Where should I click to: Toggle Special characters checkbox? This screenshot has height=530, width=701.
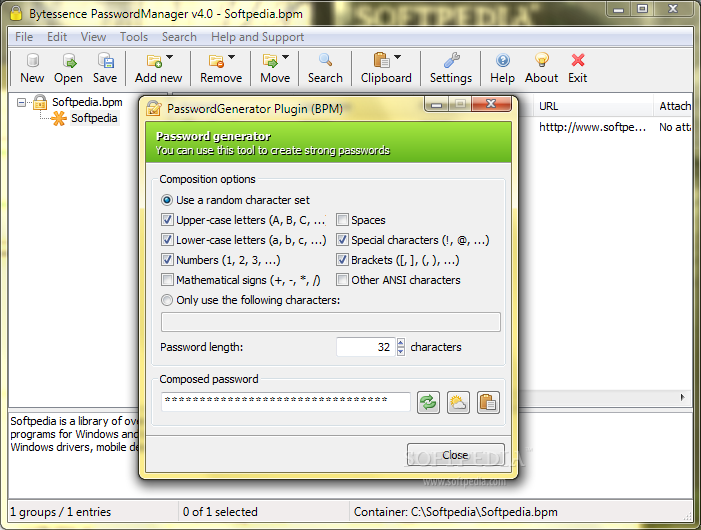342,240
